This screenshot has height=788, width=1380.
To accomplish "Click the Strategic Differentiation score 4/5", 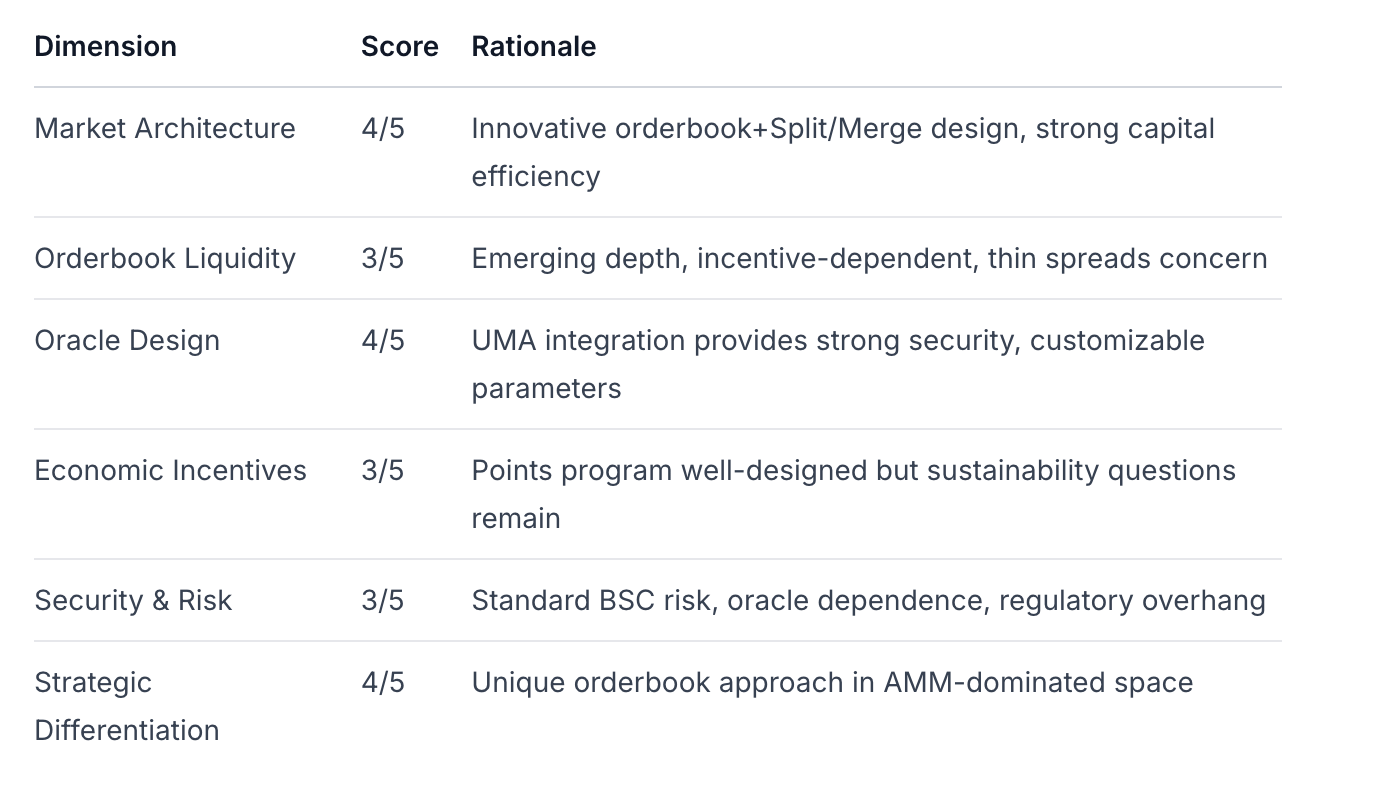I will 383,683.
